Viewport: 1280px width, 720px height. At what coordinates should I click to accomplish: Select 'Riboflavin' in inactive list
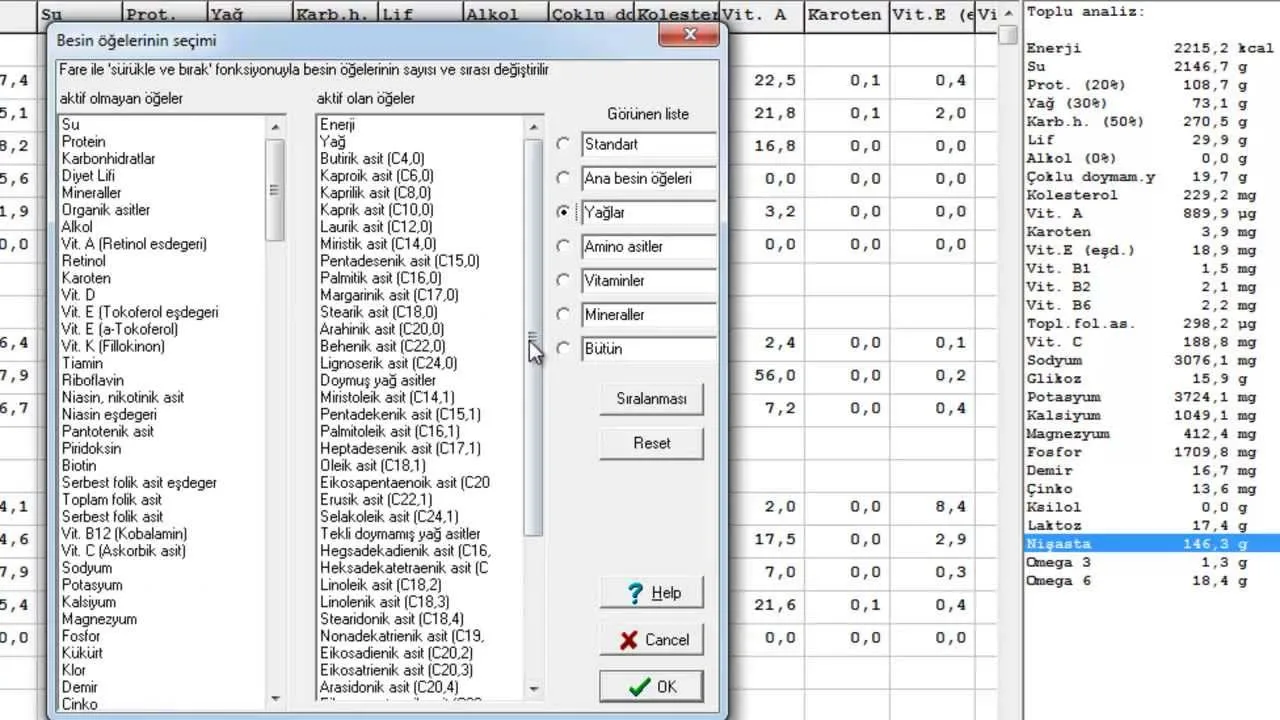[93, 380]
